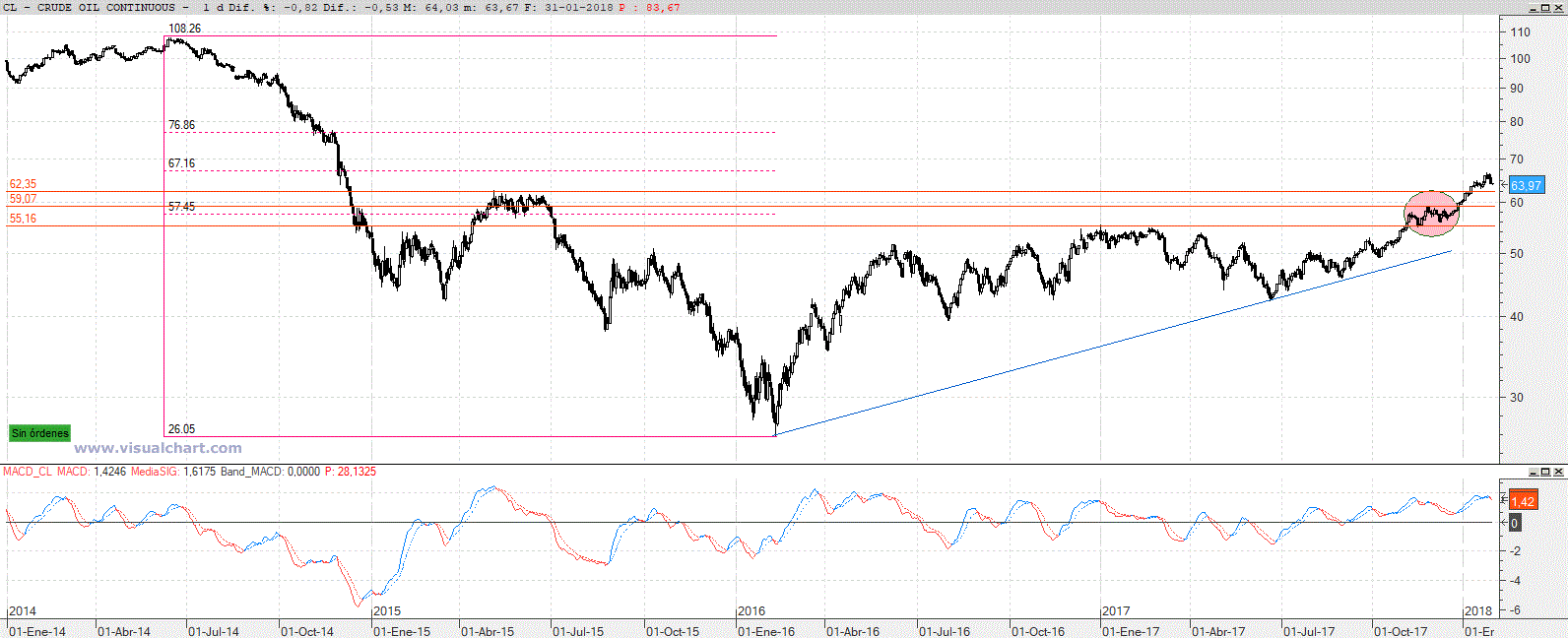Select the orange 1,42 MACD value tag
1568x638 pixels.
coord(1523,501)
